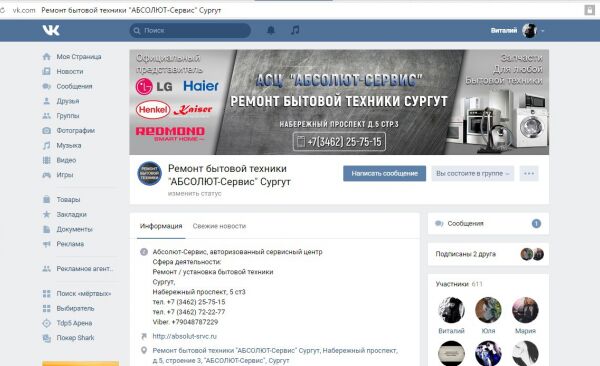The width and height of the screenshot is (600, 366).
Task: Open the http://absolut-srvc.ru link
Action: [184, 337]
